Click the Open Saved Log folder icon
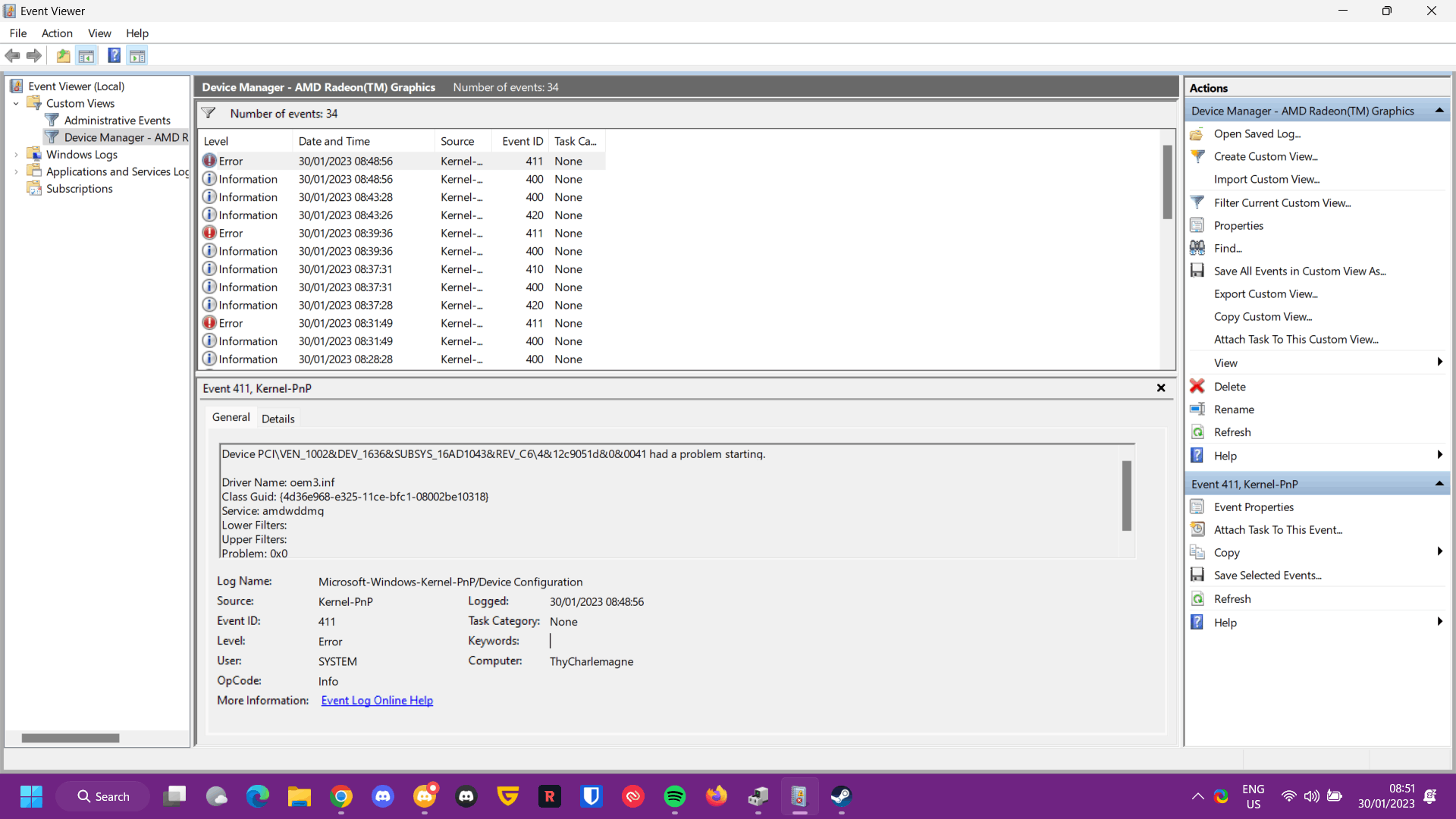The image size is (1456, 819). coord(1197,133)
